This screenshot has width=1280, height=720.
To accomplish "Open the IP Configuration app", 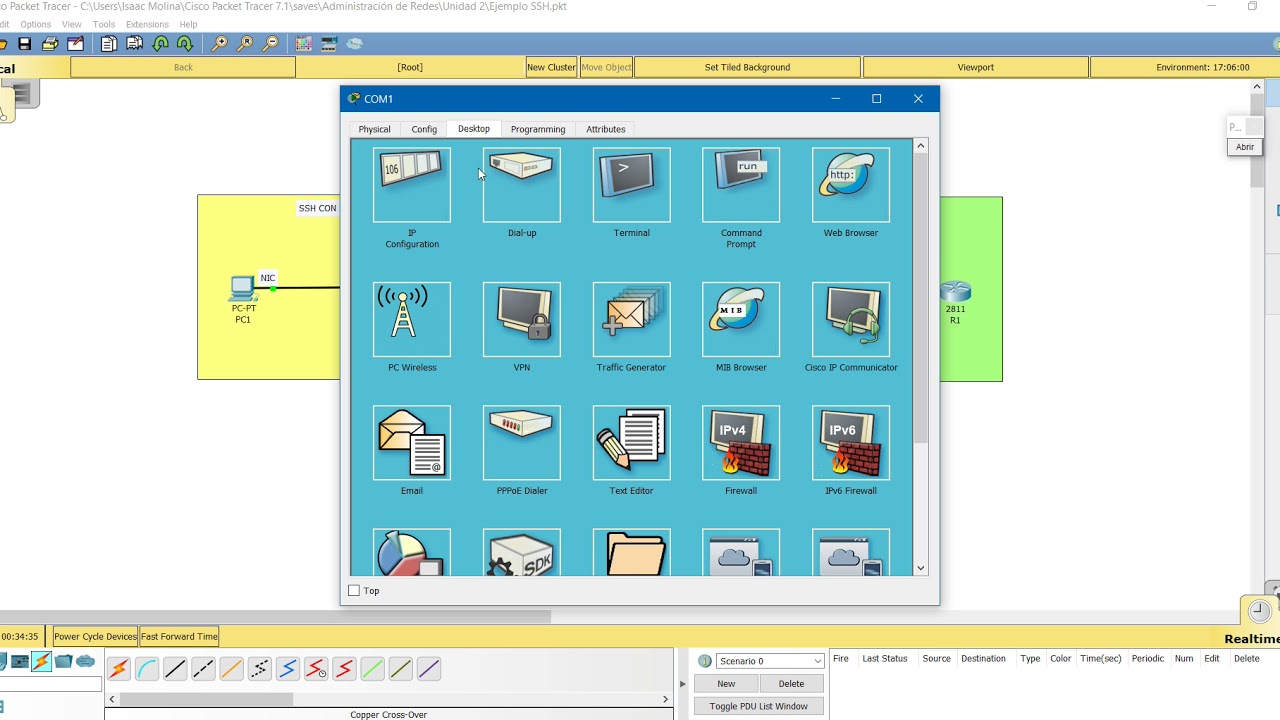I will coord(412,185).
